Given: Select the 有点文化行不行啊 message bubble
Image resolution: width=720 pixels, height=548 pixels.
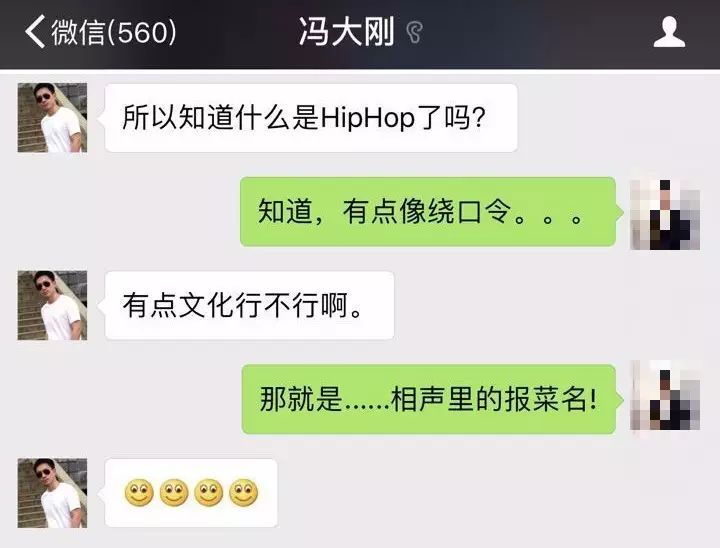Looking at the screenshot, I should (247, 305).
